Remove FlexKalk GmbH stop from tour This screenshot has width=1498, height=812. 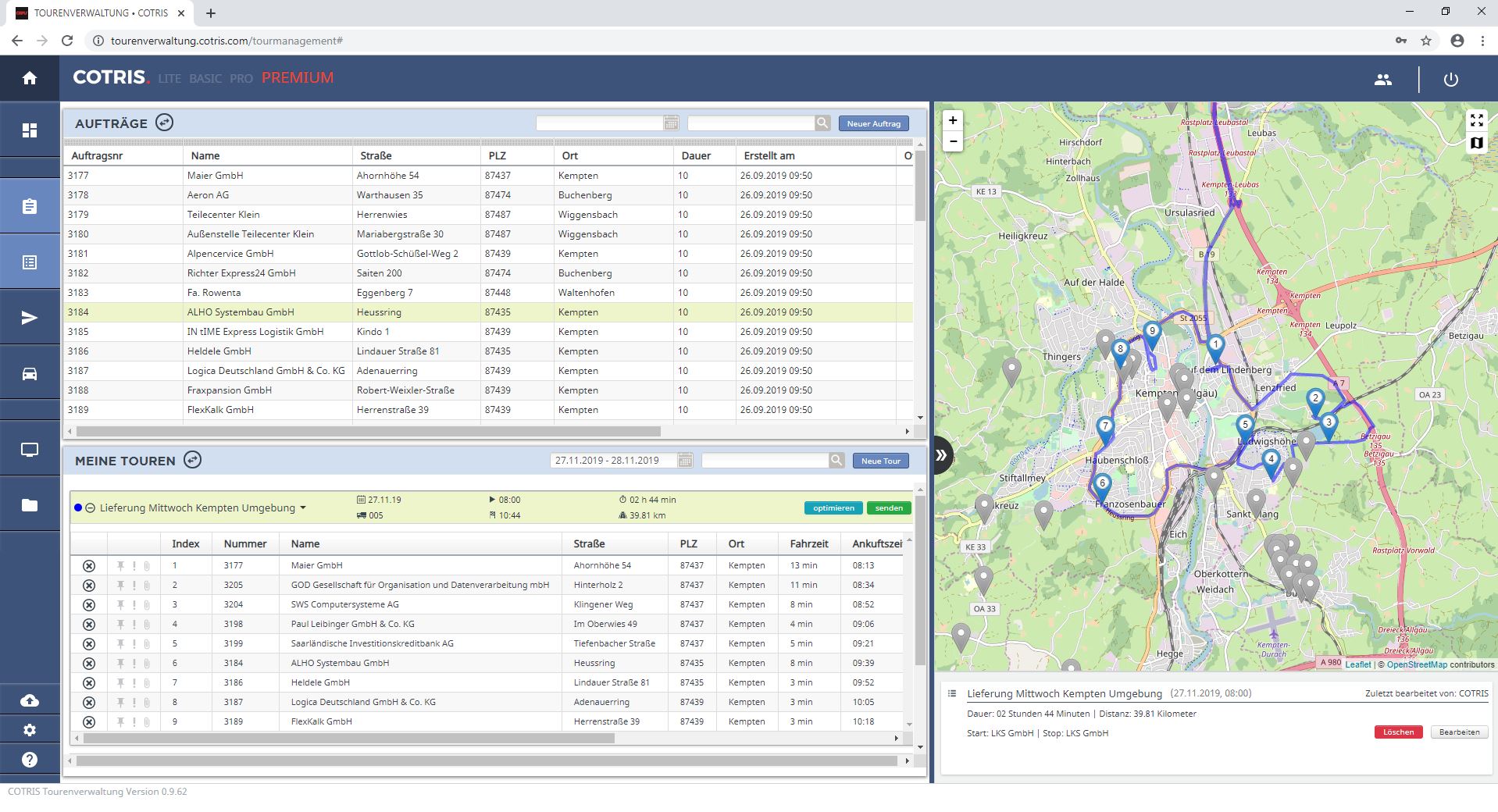pyautogui.click(x=89, y=721)
